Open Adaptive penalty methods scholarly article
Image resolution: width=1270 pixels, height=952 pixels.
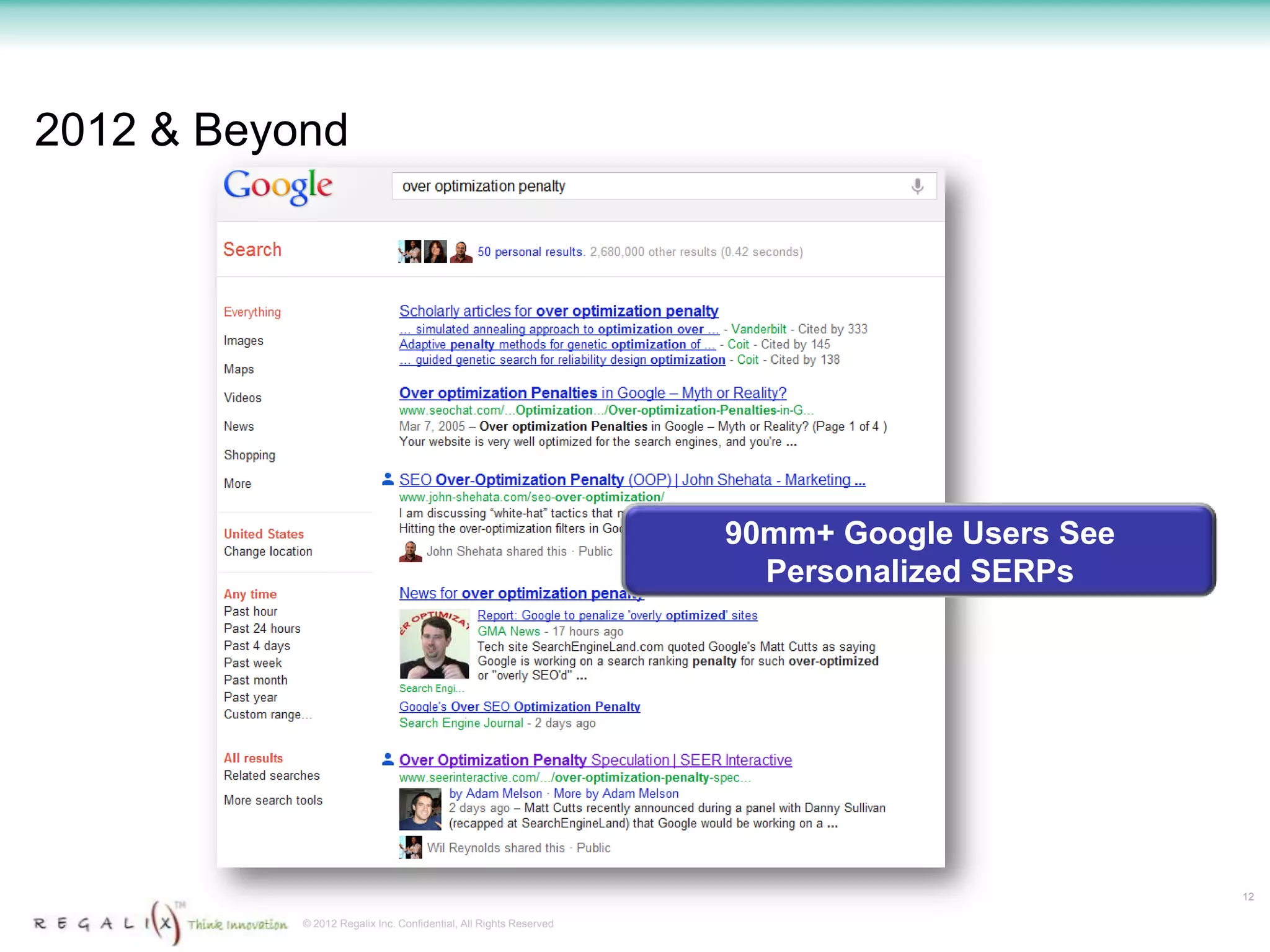(x=557, y=345)
